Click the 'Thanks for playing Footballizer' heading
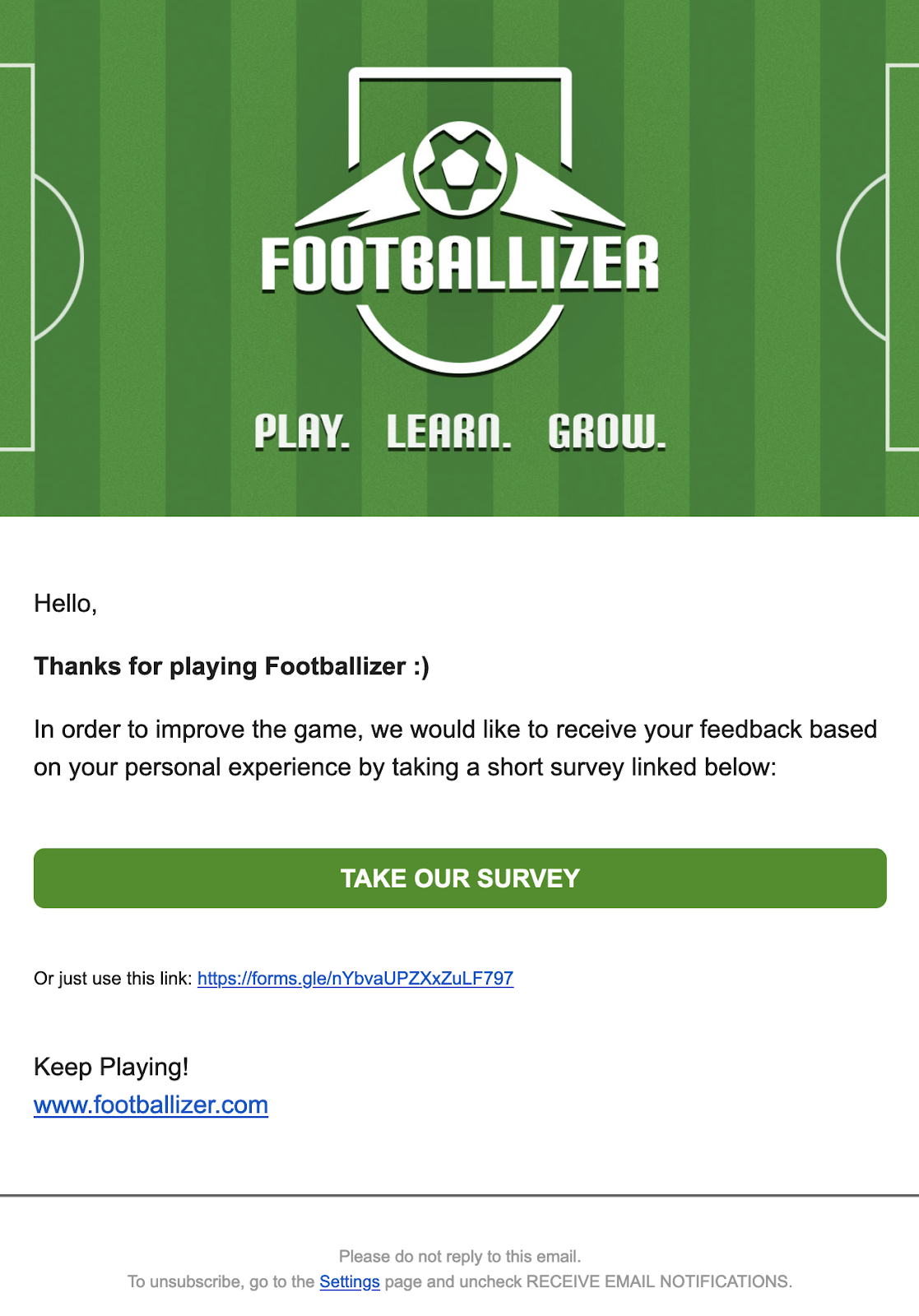This screenshot has height=1316, width=919. pyautogui.click(x=231, y=666)
